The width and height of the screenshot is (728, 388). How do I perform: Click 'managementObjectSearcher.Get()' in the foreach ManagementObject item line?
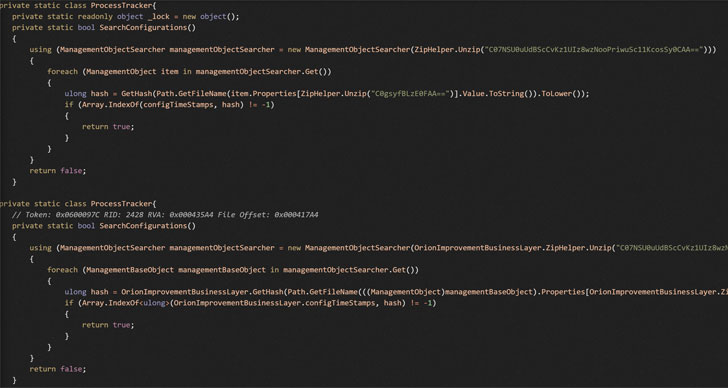pos(261,71)
